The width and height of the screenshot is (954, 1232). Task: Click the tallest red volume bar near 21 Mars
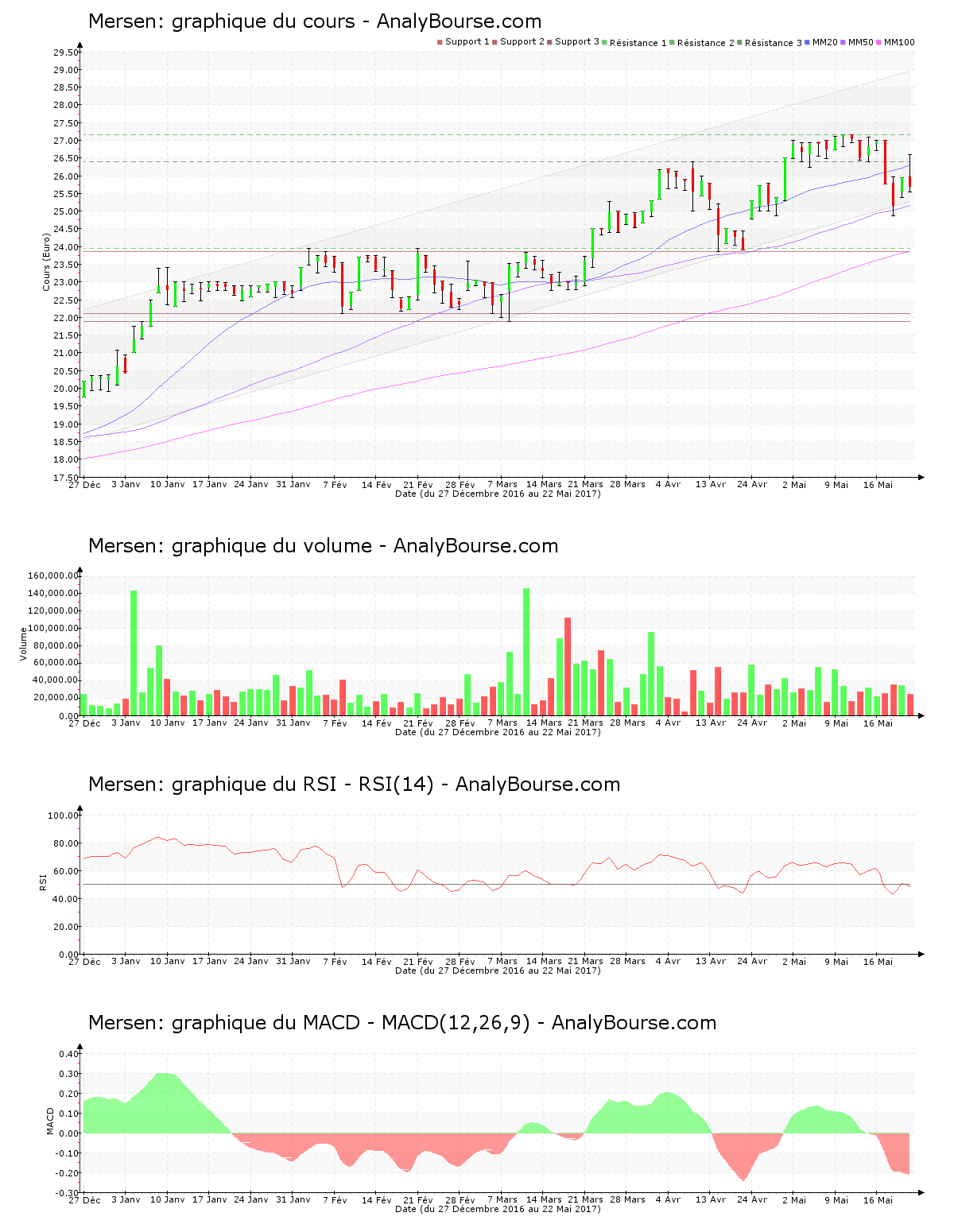pyautogui.click(x=568, y=667)
